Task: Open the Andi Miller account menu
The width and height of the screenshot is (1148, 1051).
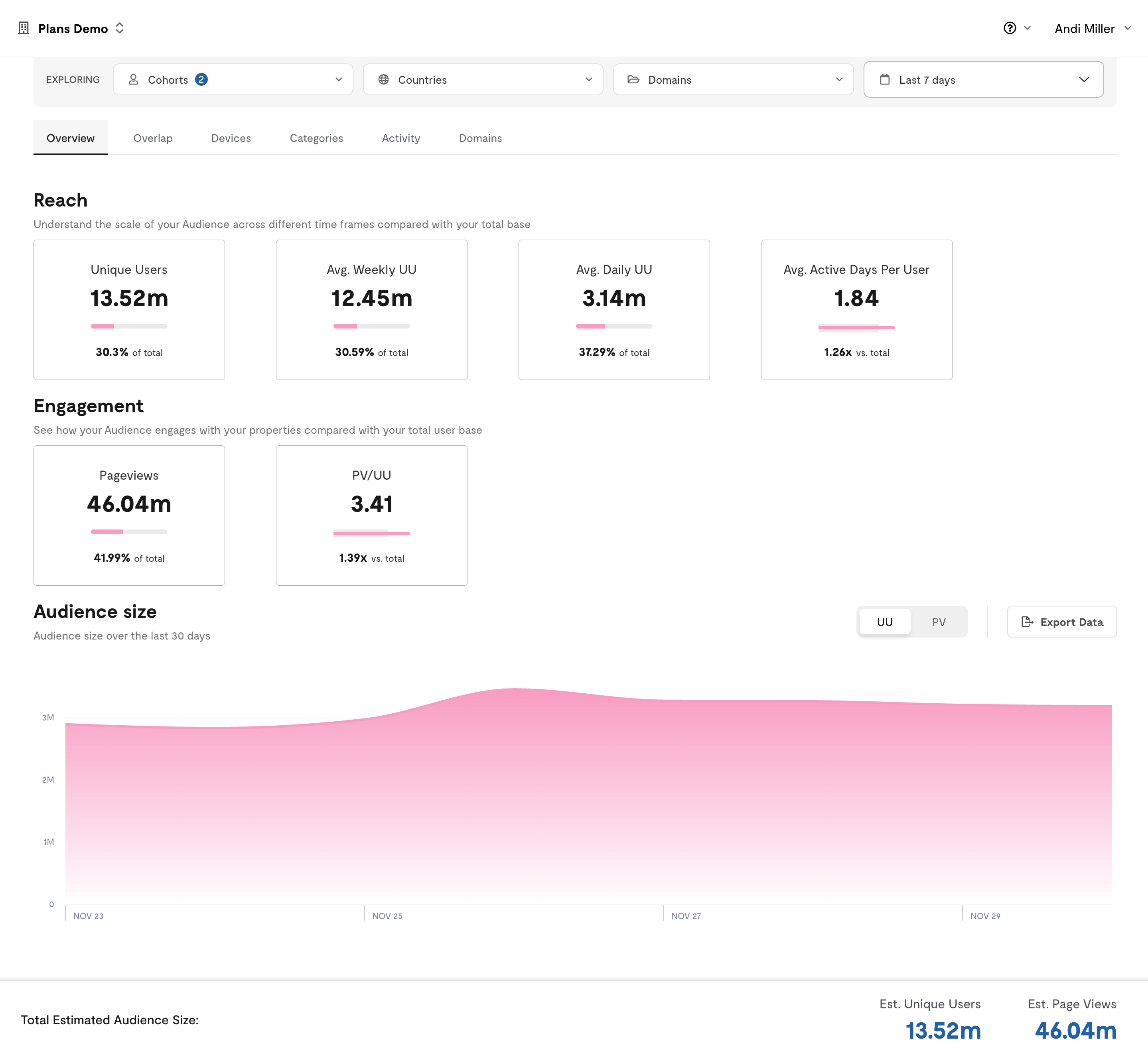Action: pos(1093,28)
